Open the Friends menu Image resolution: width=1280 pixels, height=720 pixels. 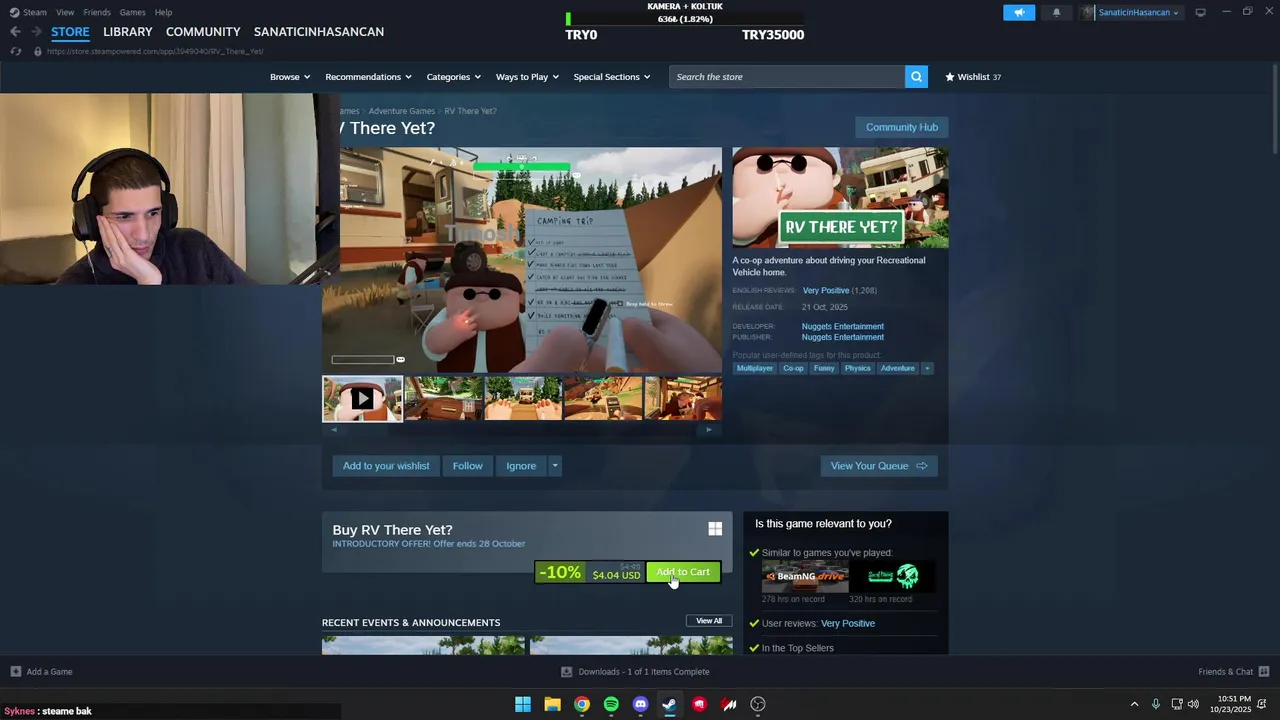pos(97,12)
